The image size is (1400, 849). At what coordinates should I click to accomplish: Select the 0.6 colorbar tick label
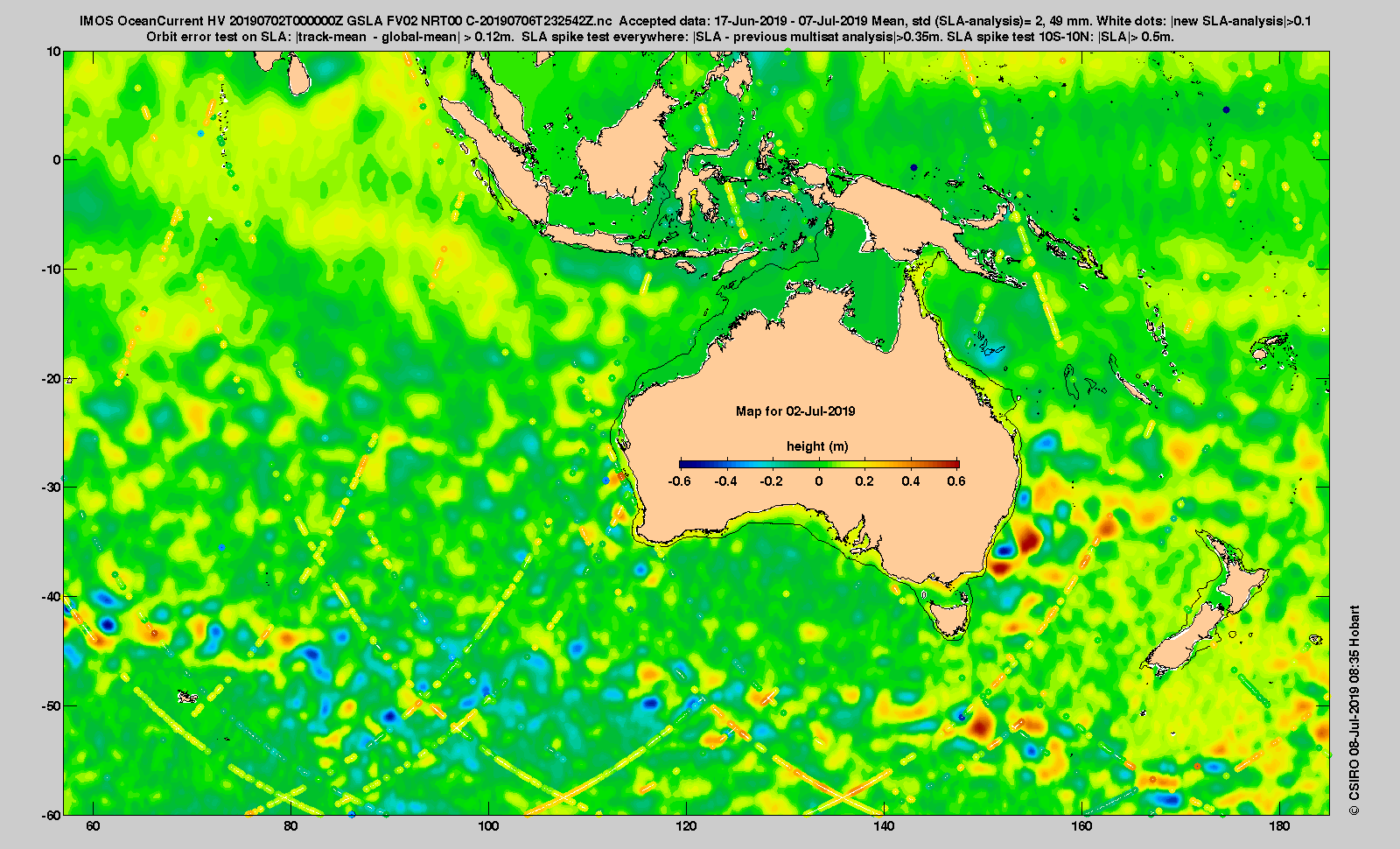(x=956, y=481)
